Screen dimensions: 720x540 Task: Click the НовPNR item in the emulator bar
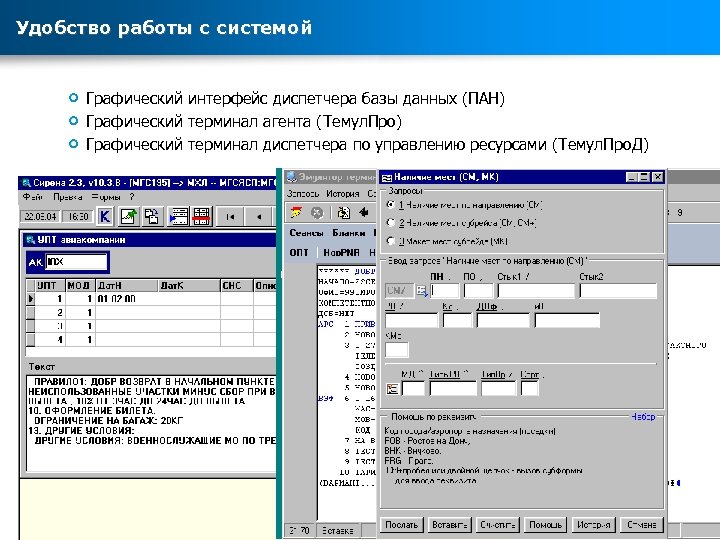click(x=341, y=252)
